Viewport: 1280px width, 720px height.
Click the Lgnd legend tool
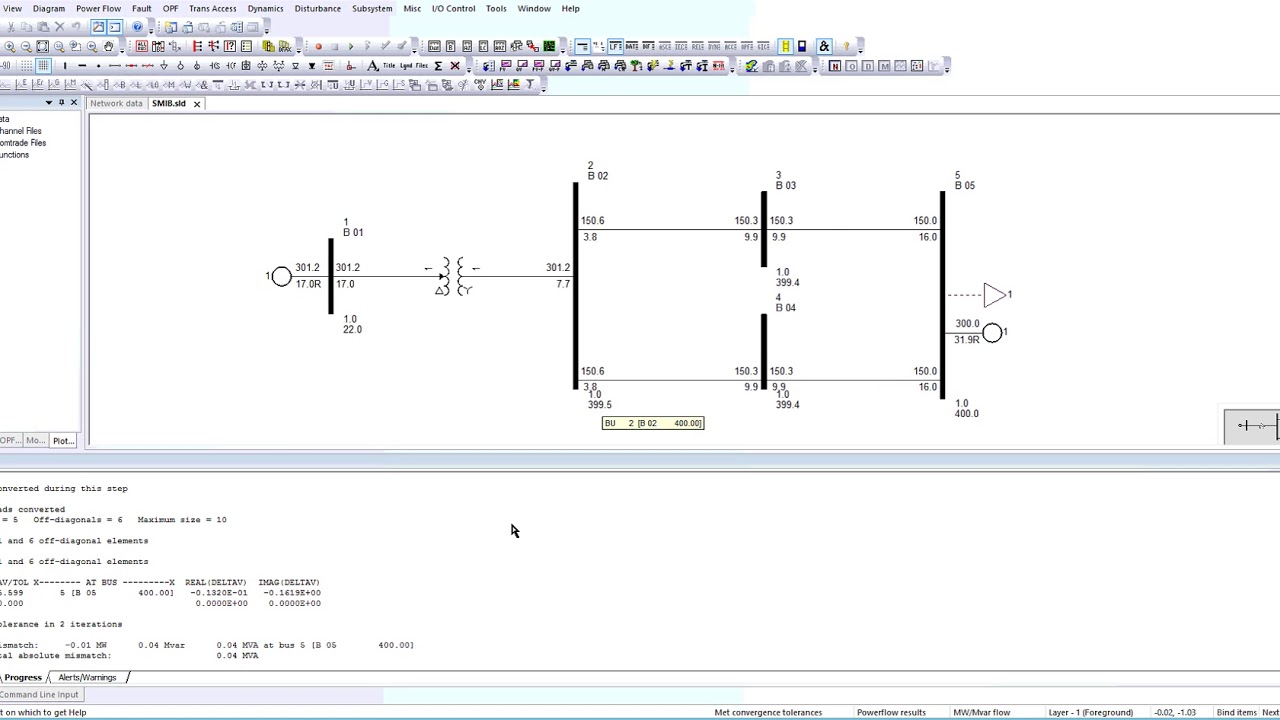pyautogui.click(x=406, y=66)
